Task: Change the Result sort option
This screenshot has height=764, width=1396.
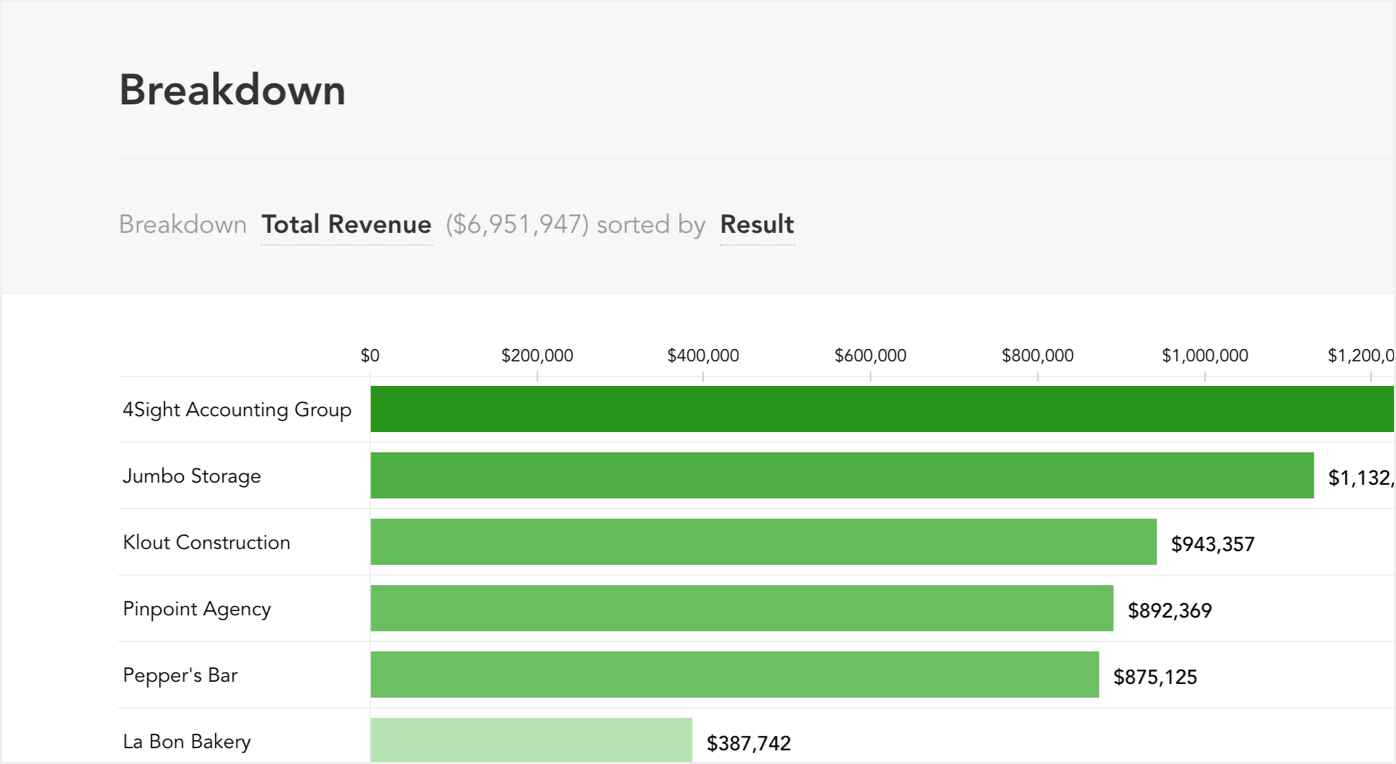Action: (x=757, y=225)
